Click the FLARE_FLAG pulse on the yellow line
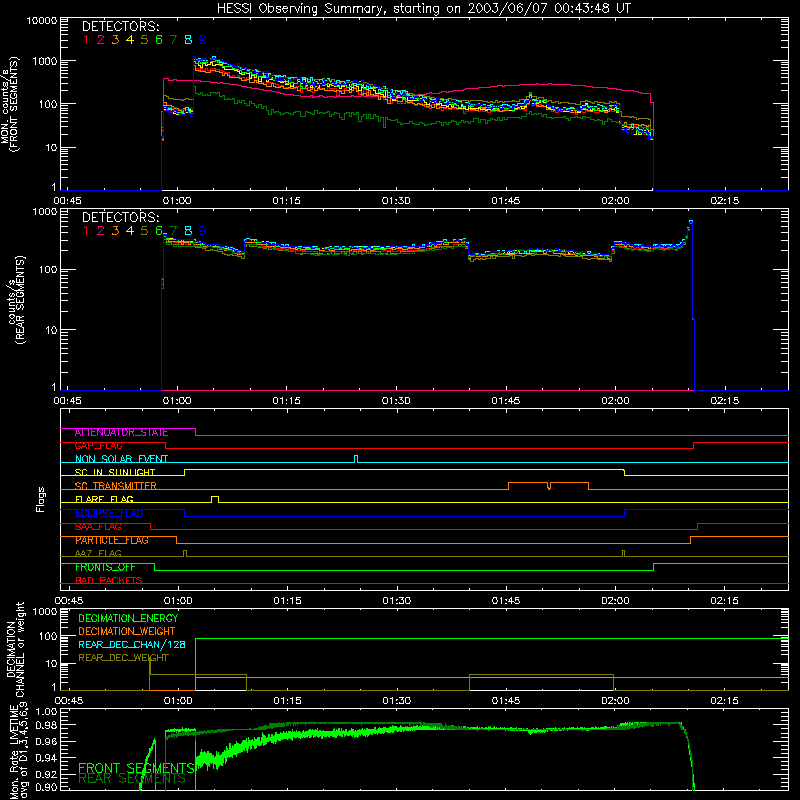This screenshot has width=800, height=800. pos(215,499)
